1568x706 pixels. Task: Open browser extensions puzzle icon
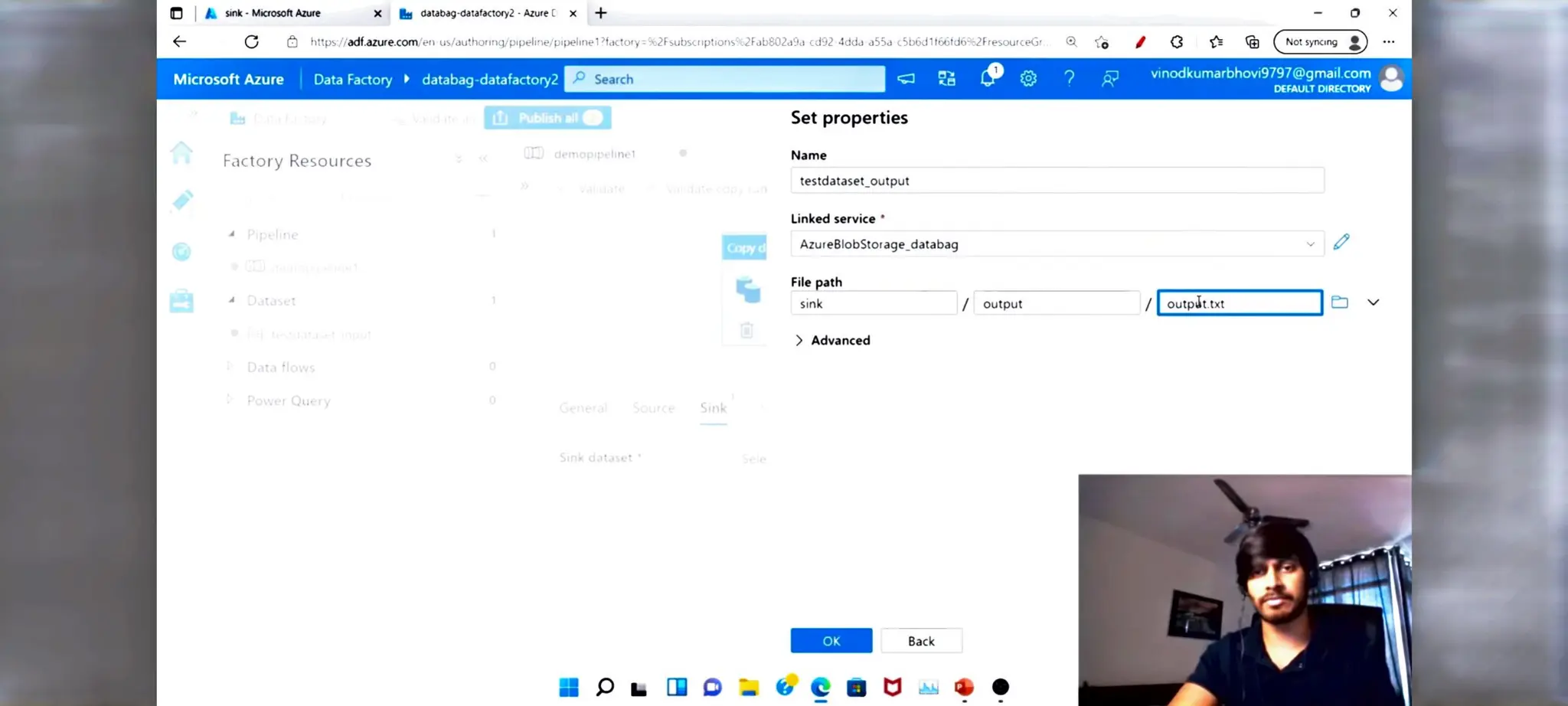[x=1177, y=42]
